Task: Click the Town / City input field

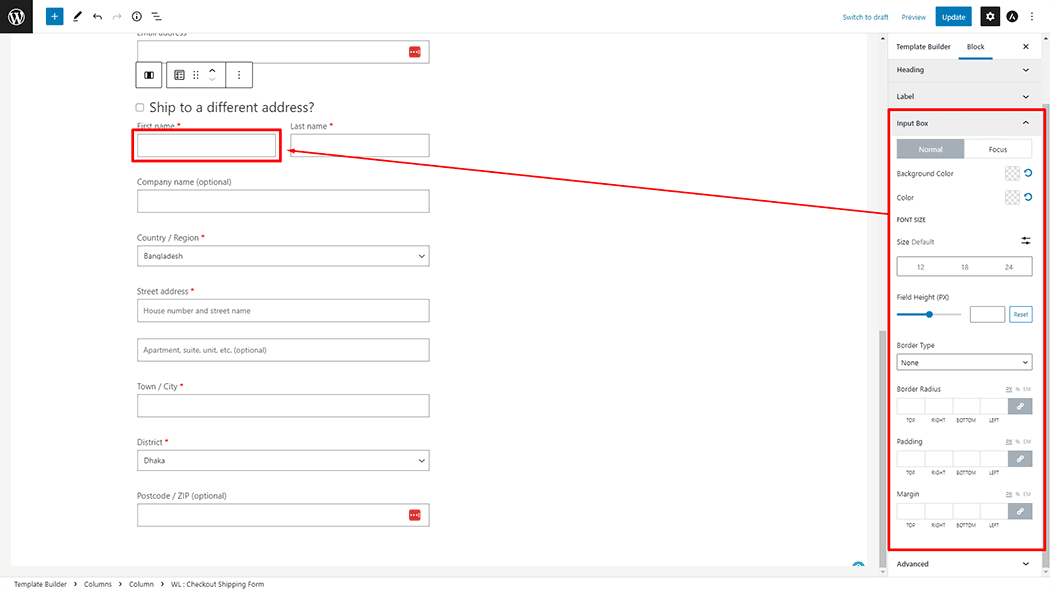Action: point(283,405)
